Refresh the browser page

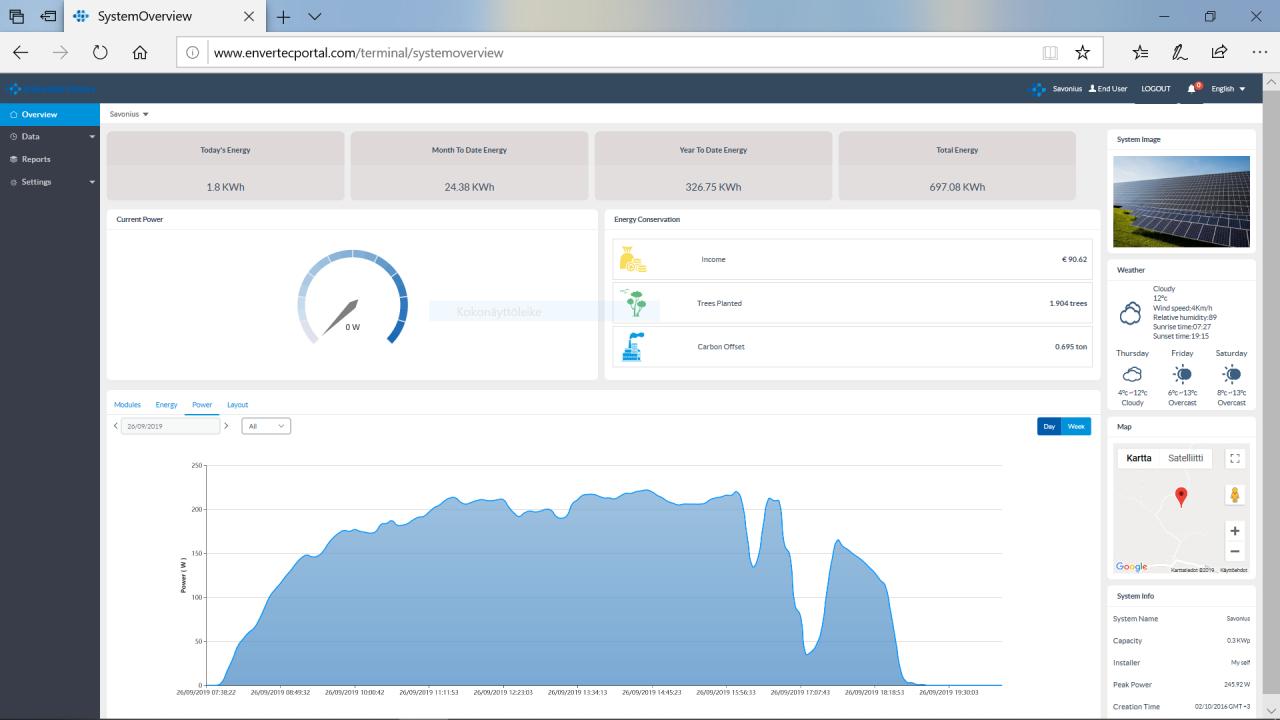click(x=100, y=53)
